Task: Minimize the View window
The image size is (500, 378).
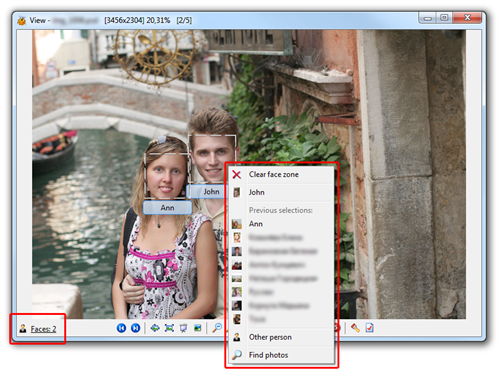Action: tap(428, 18)
